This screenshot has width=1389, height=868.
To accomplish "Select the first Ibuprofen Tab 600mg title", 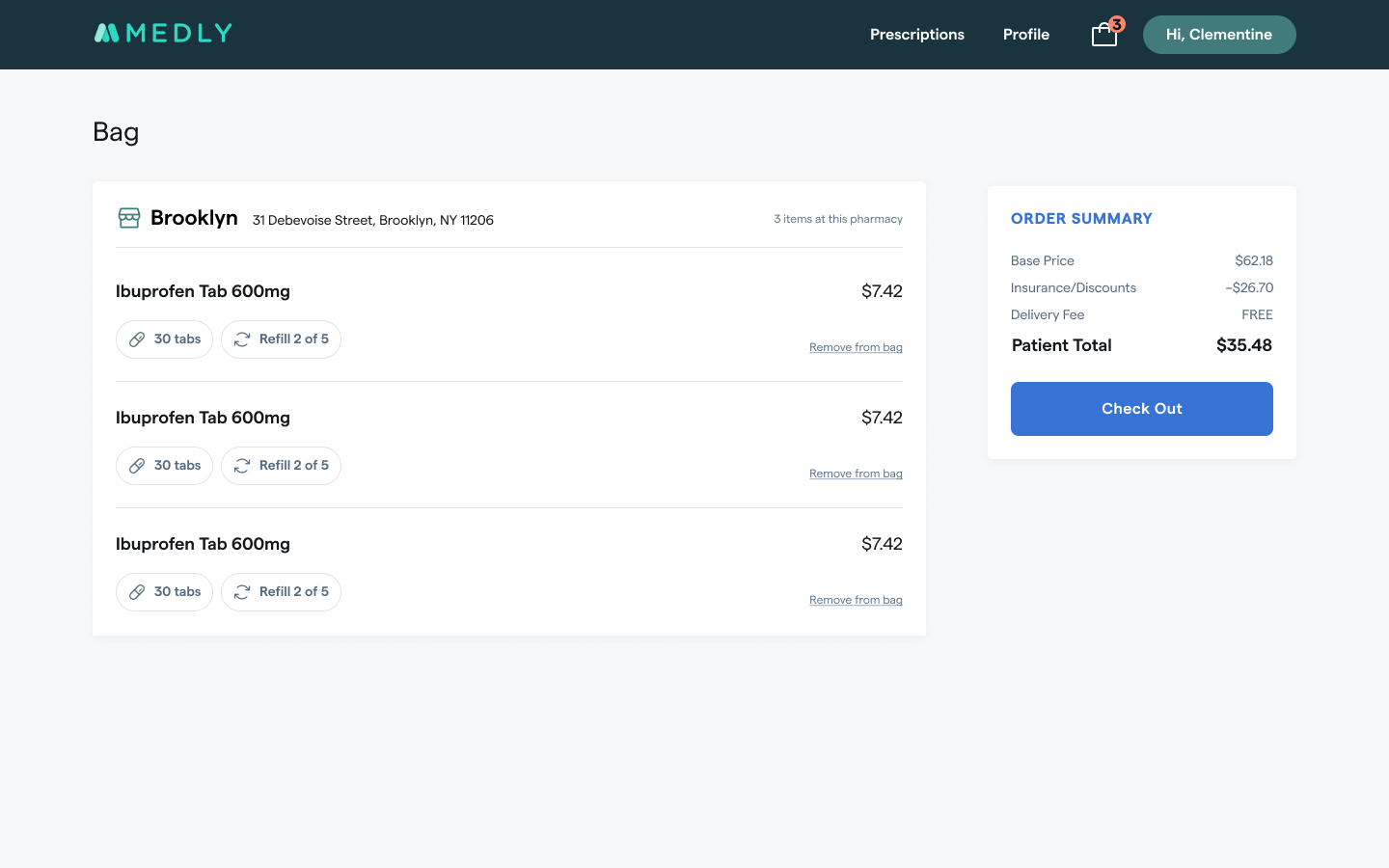I will 203,291.
